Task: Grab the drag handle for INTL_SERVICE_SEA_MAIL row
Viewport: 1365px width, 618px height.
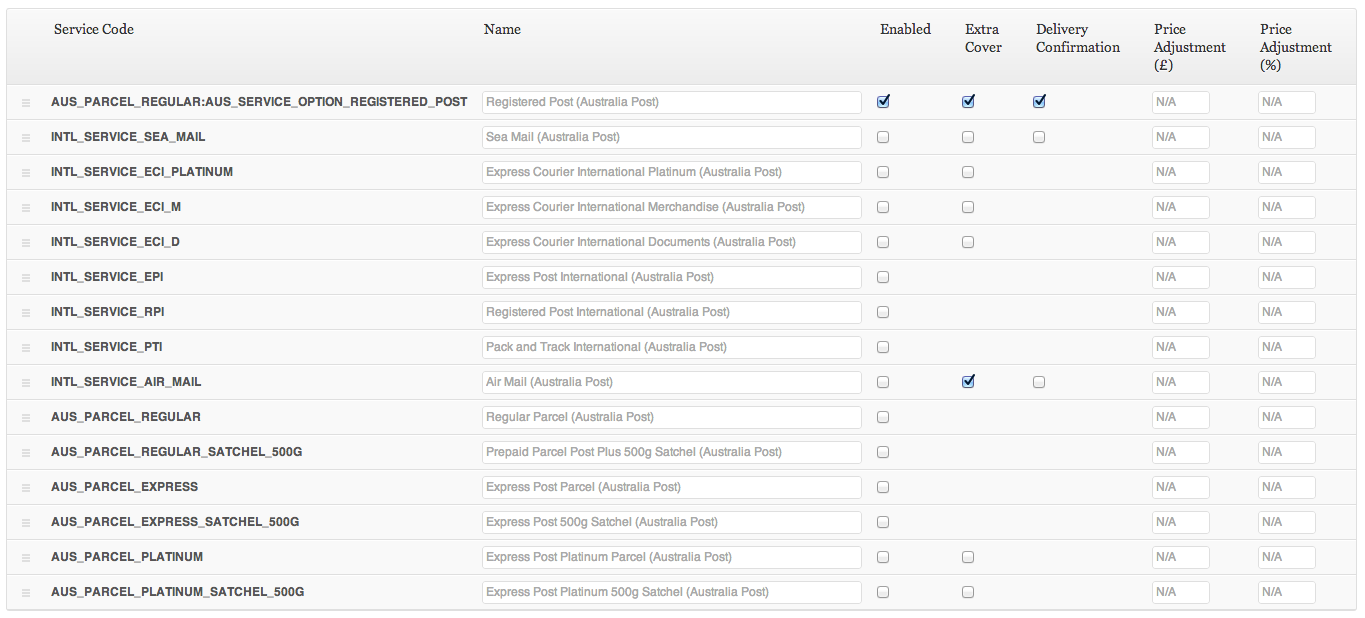Action: (x=26, y=138)
